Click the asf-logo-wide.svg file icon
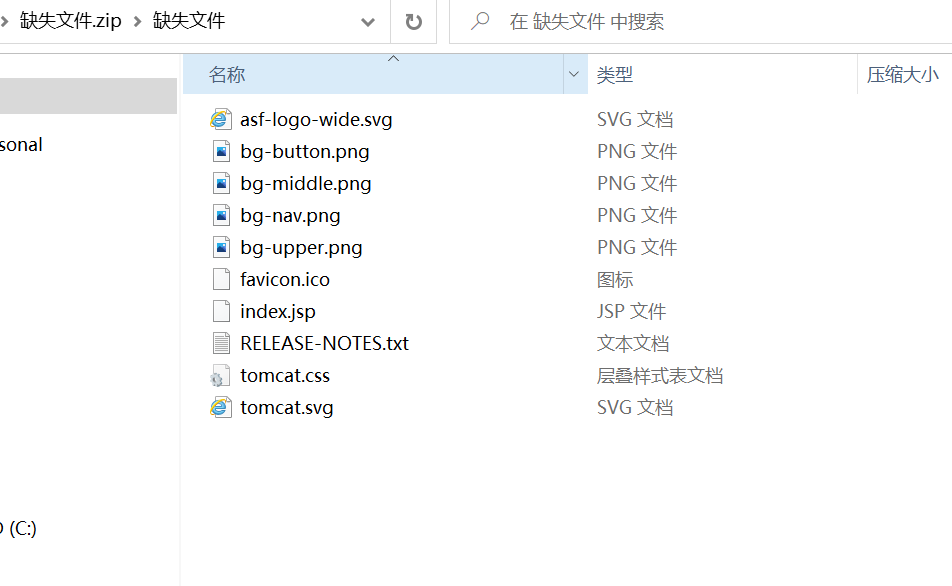The width and height of the screenshot is (952, 586). point(221,120)
